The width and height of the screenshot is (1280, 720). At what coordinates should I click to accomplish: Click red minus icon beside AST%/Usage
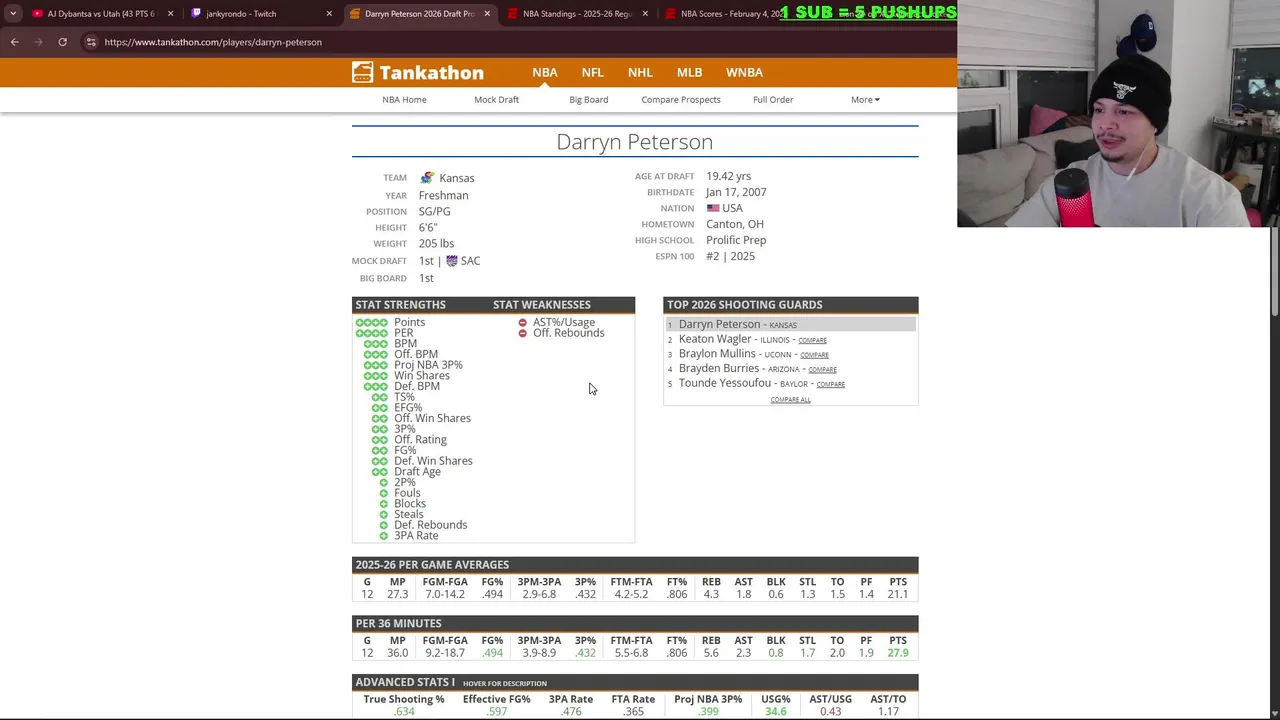(522, 322)
